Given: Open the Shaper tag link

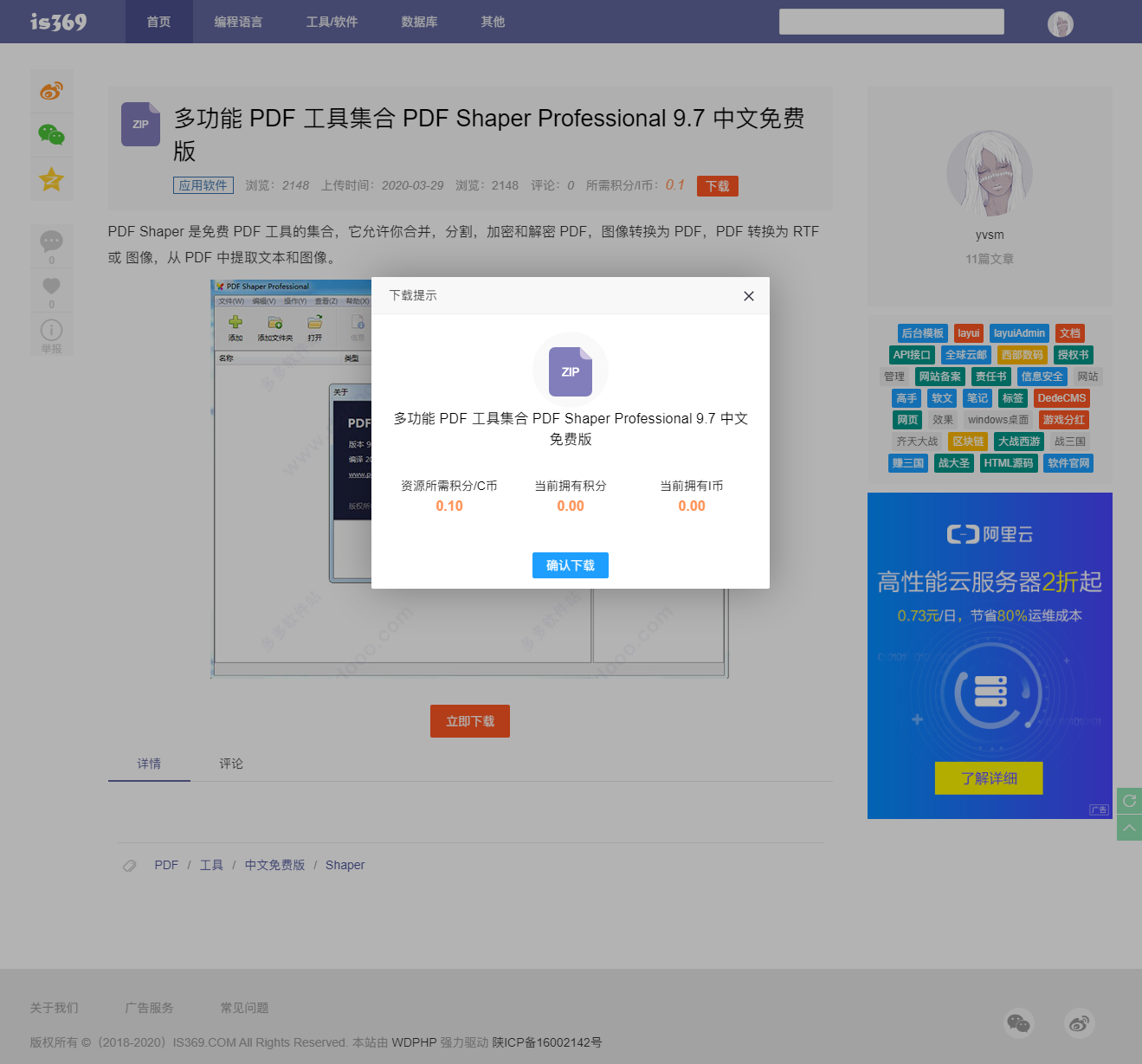Looking at the screenshot, I should (345, 865).
